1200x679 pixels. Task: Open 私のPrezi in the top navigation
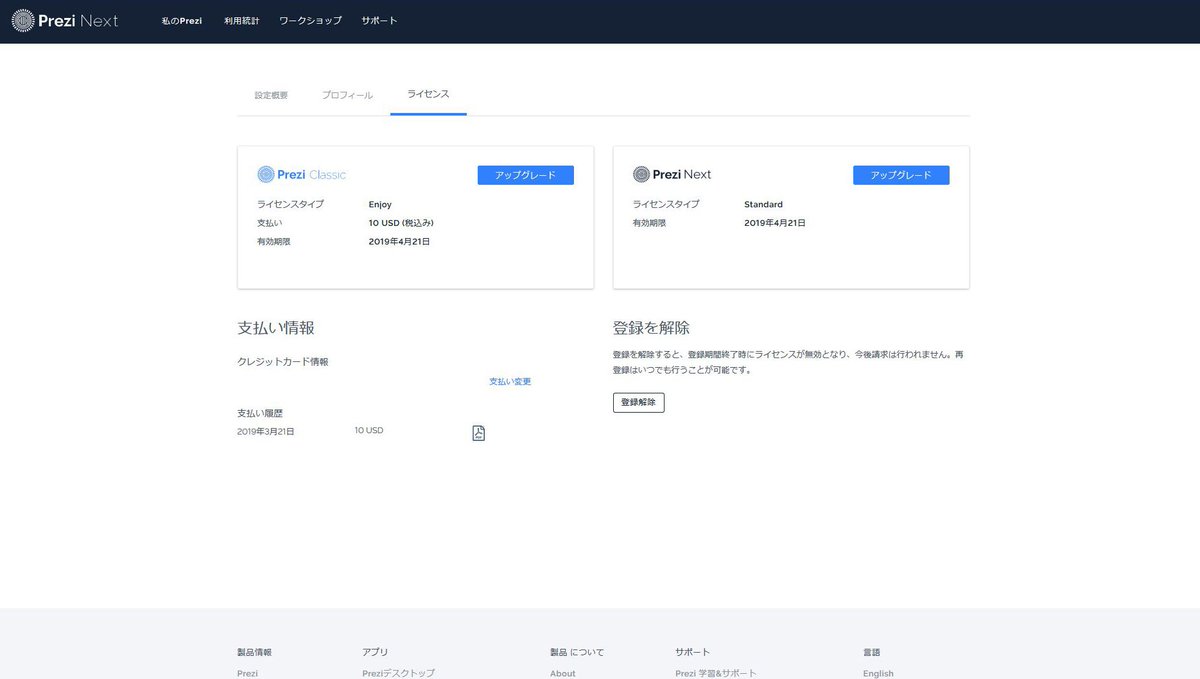coord(182,21)
